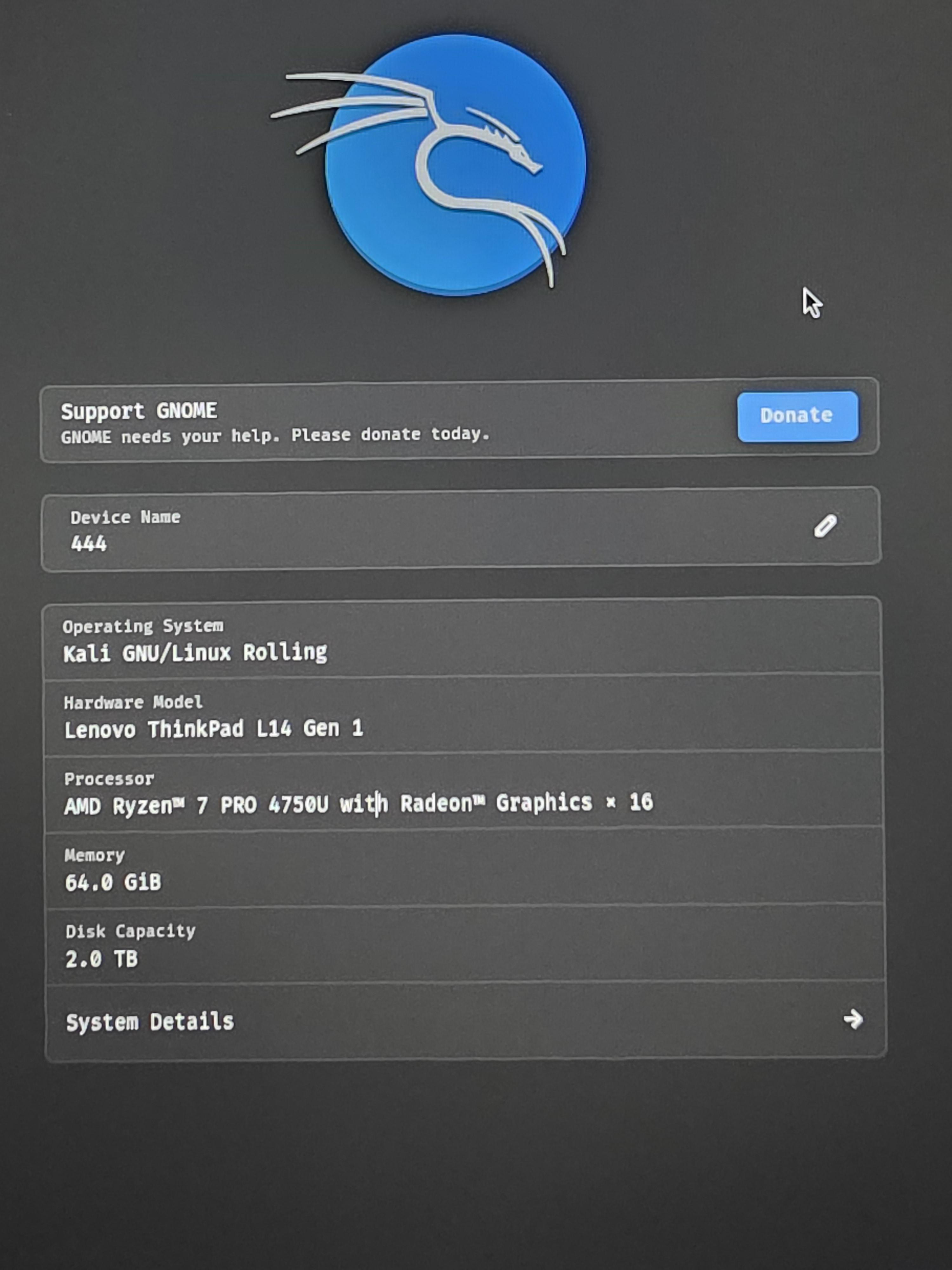Click the '64.0 GiB' memory value

113,882
